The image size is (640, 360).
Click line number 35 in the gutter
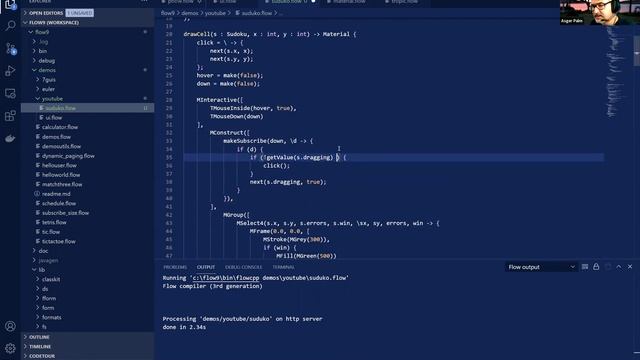[169, 158]
